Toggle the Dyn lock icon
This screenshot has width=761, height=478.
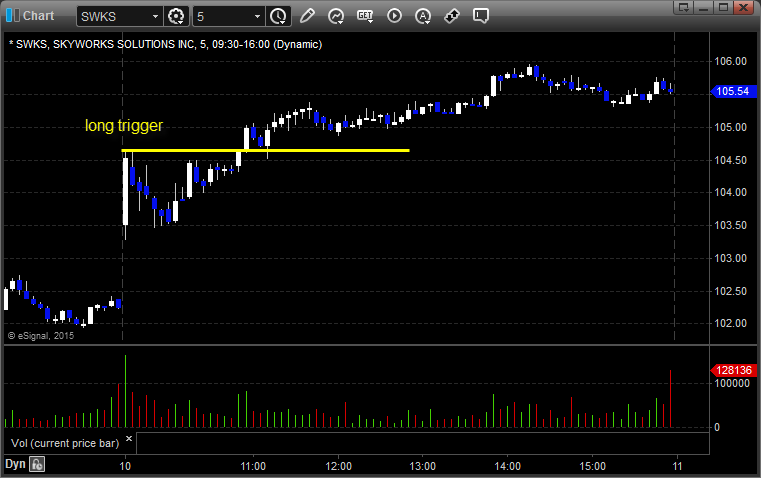(37, 464)
